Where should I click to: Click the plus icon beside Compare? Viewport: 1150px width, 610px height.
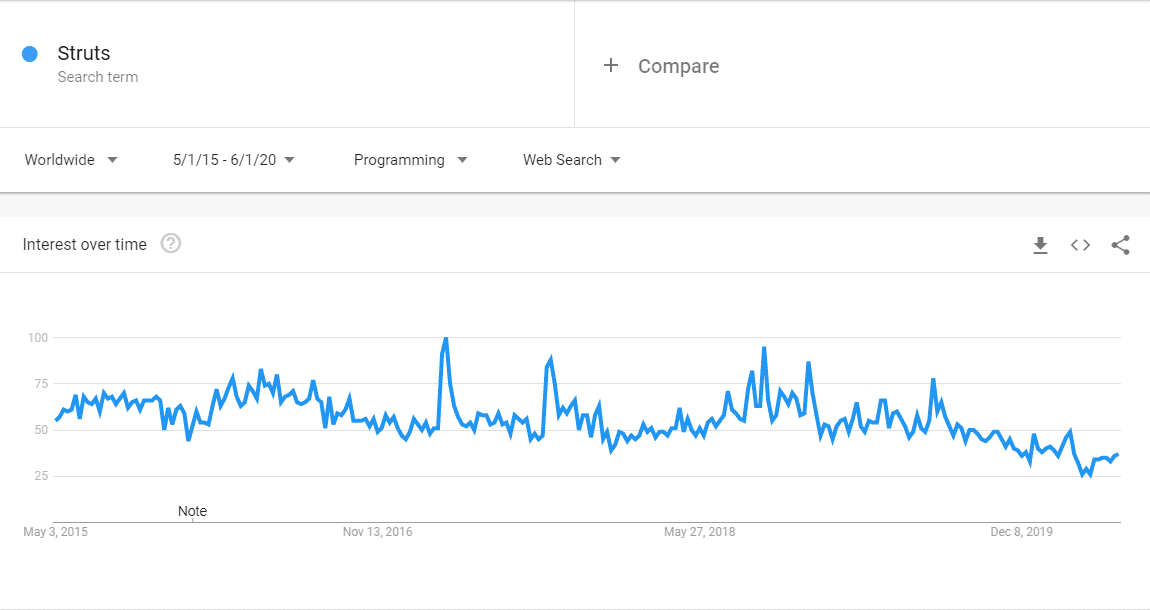tap(611, 65)
